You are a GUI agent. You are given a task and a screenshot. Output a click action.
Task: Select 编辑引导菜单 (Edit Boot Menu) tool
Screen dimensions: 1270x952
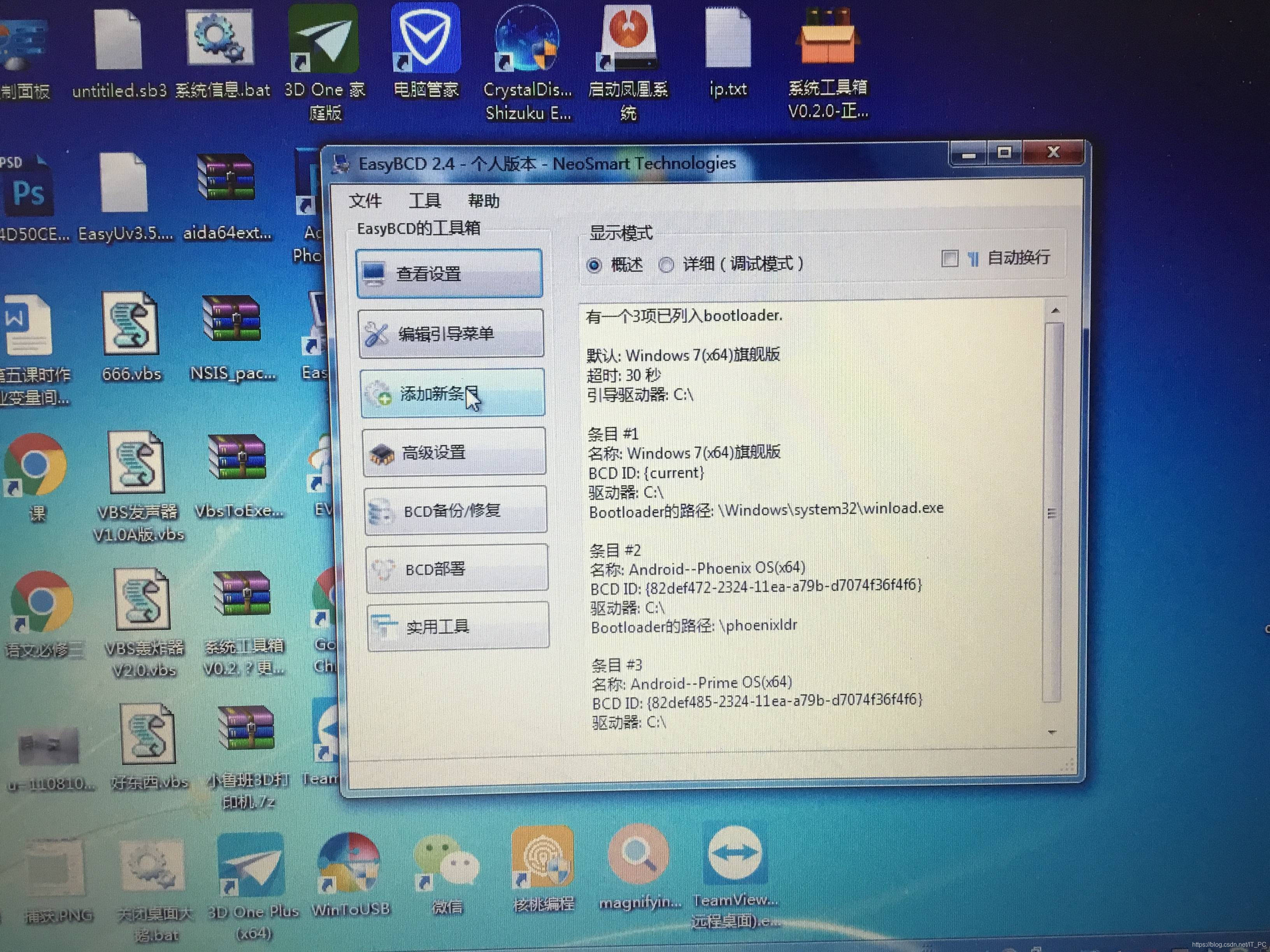click(x=450, y=333)
